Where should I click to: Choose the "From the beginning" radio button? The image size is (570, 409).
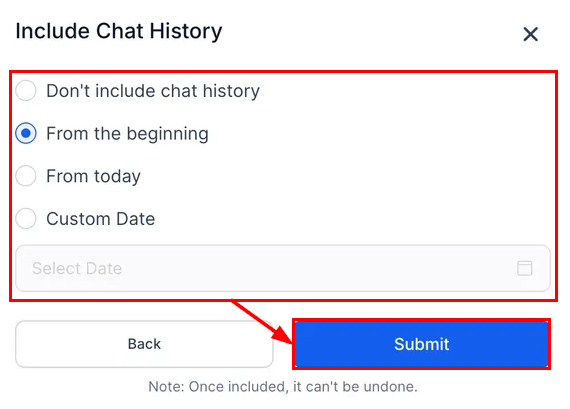point(26,133)
